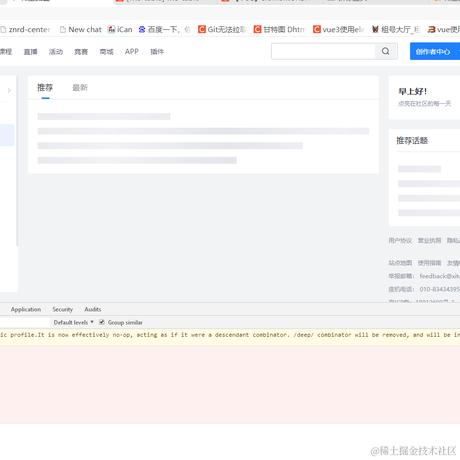This screenshot has width=460, height=460.
Task: Click the 早上好! greeting heading
Action: coord(413,91)
